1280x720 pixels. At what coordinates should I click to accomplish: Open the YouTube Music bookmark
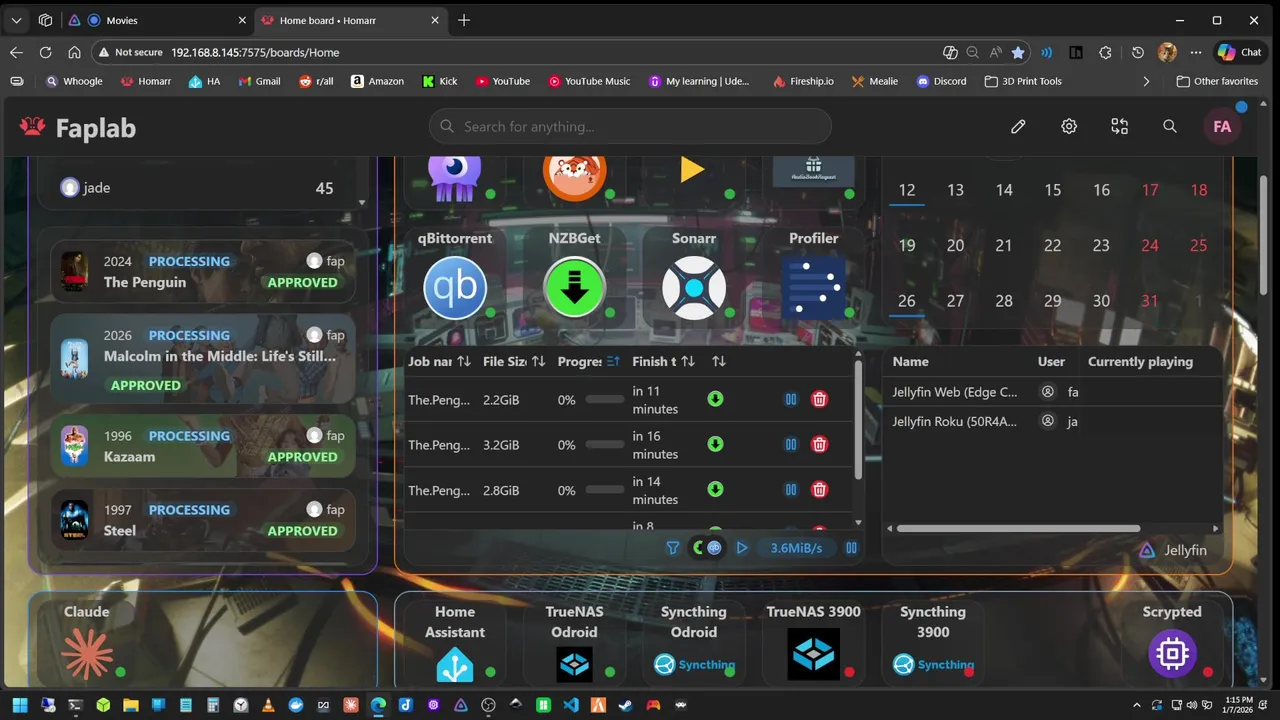pos(589,81)
